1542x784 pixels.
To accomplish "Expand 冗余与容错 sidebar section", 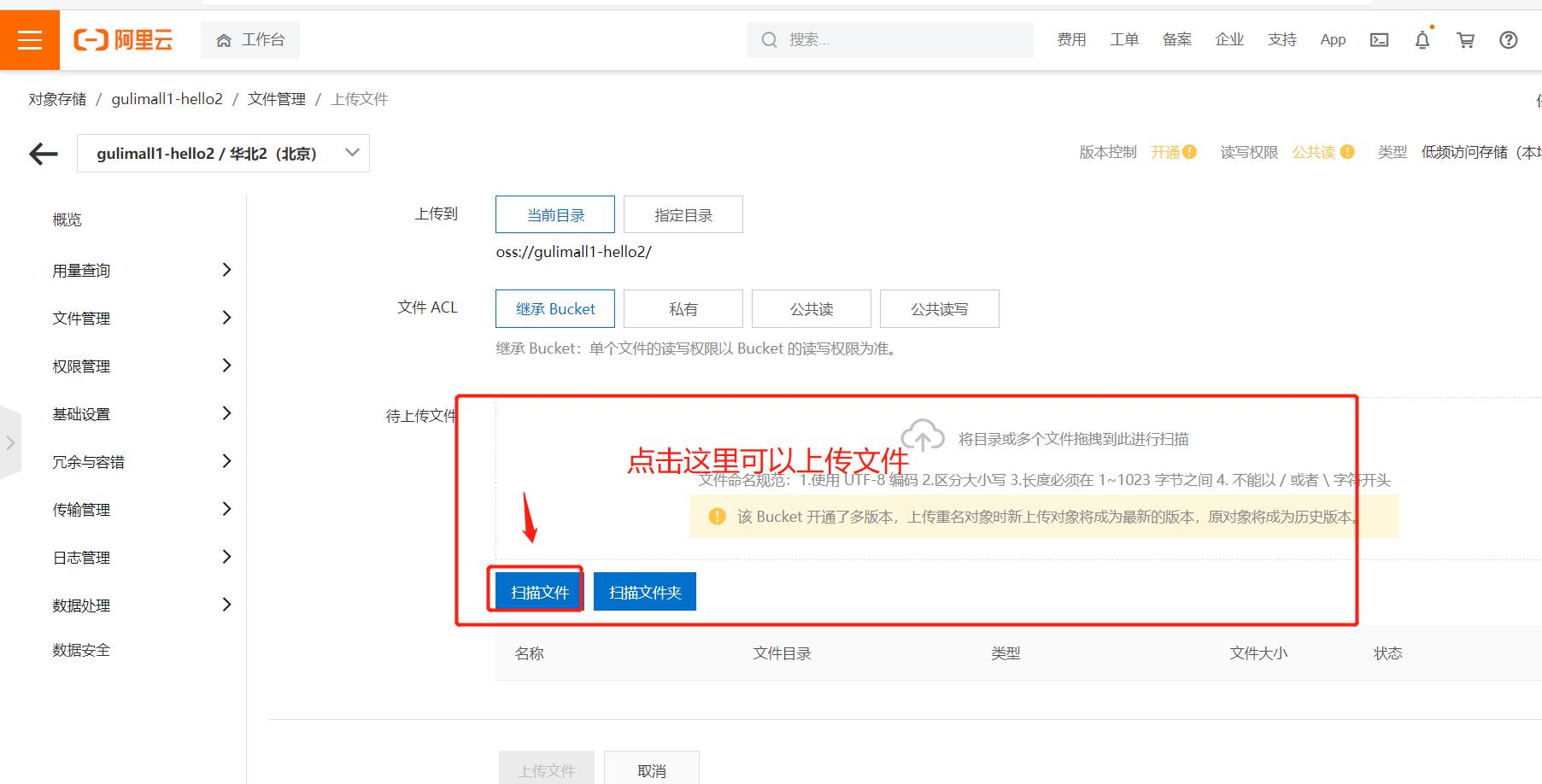I will pyautogui.click(x=143, y=462).
